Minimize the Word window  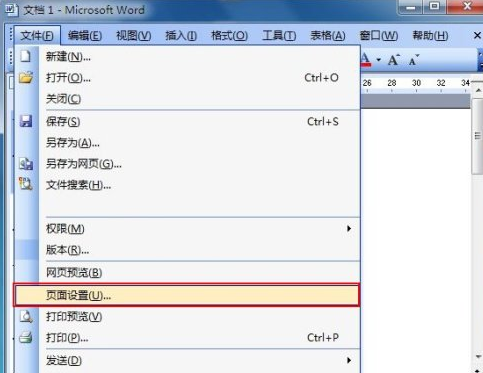(411, 7)
